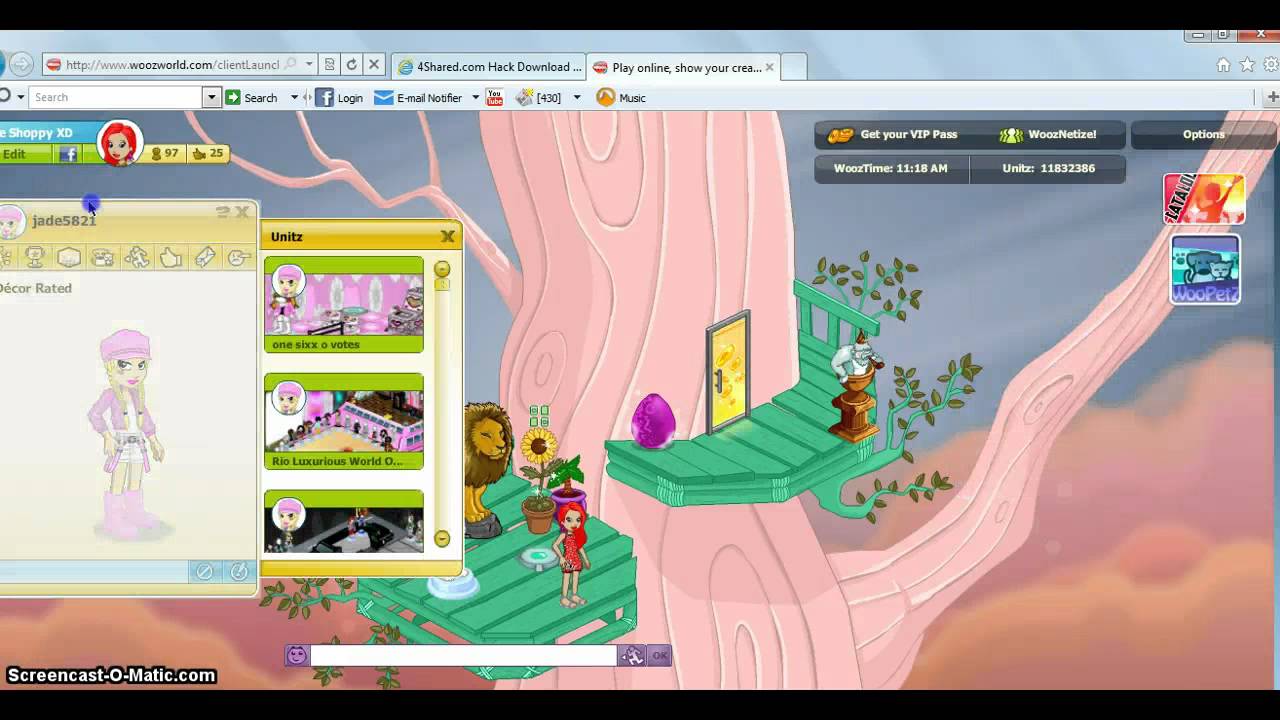Click the browser forward arrow button
Image resolution: width=1280 pixels, height=720 pixels.
pos(22,65)
